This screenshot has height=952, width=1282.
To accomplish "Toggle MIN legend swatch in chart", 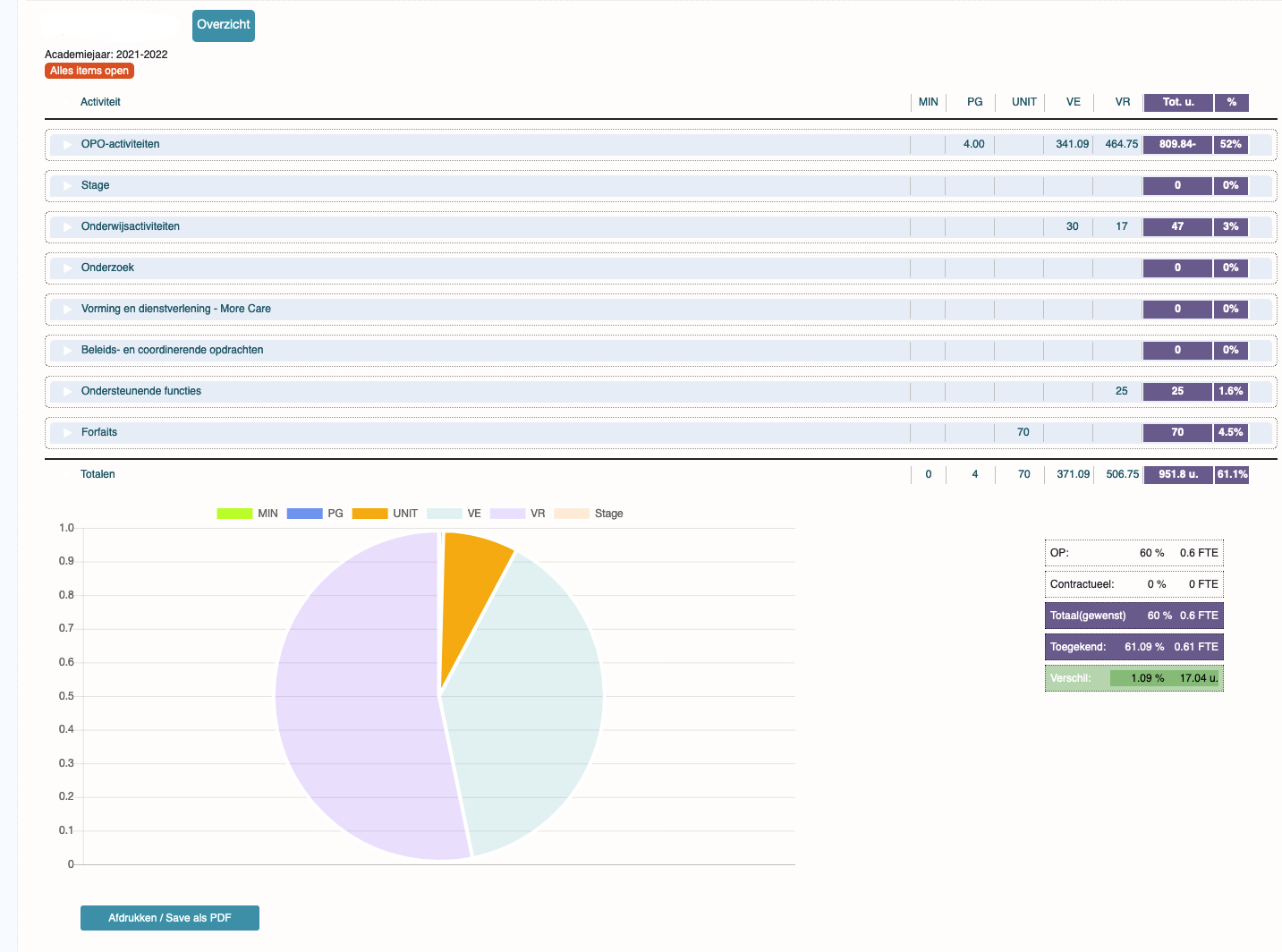I will click(234, 514).
